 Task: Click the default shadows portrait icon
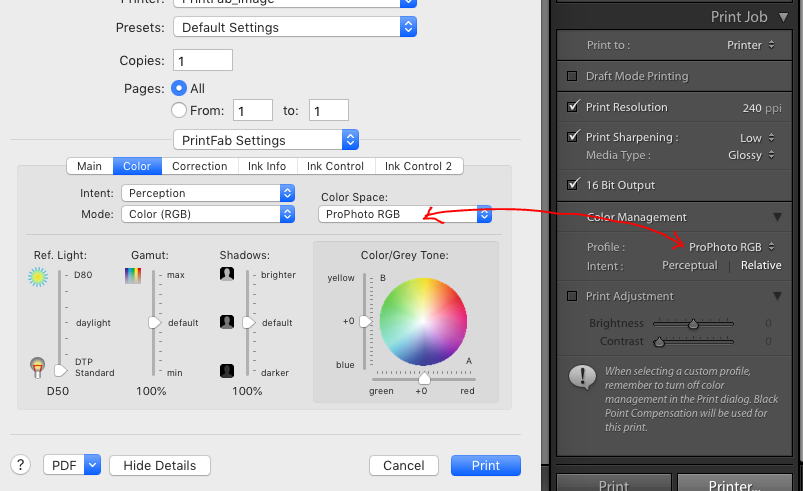[x=227, y=323]
